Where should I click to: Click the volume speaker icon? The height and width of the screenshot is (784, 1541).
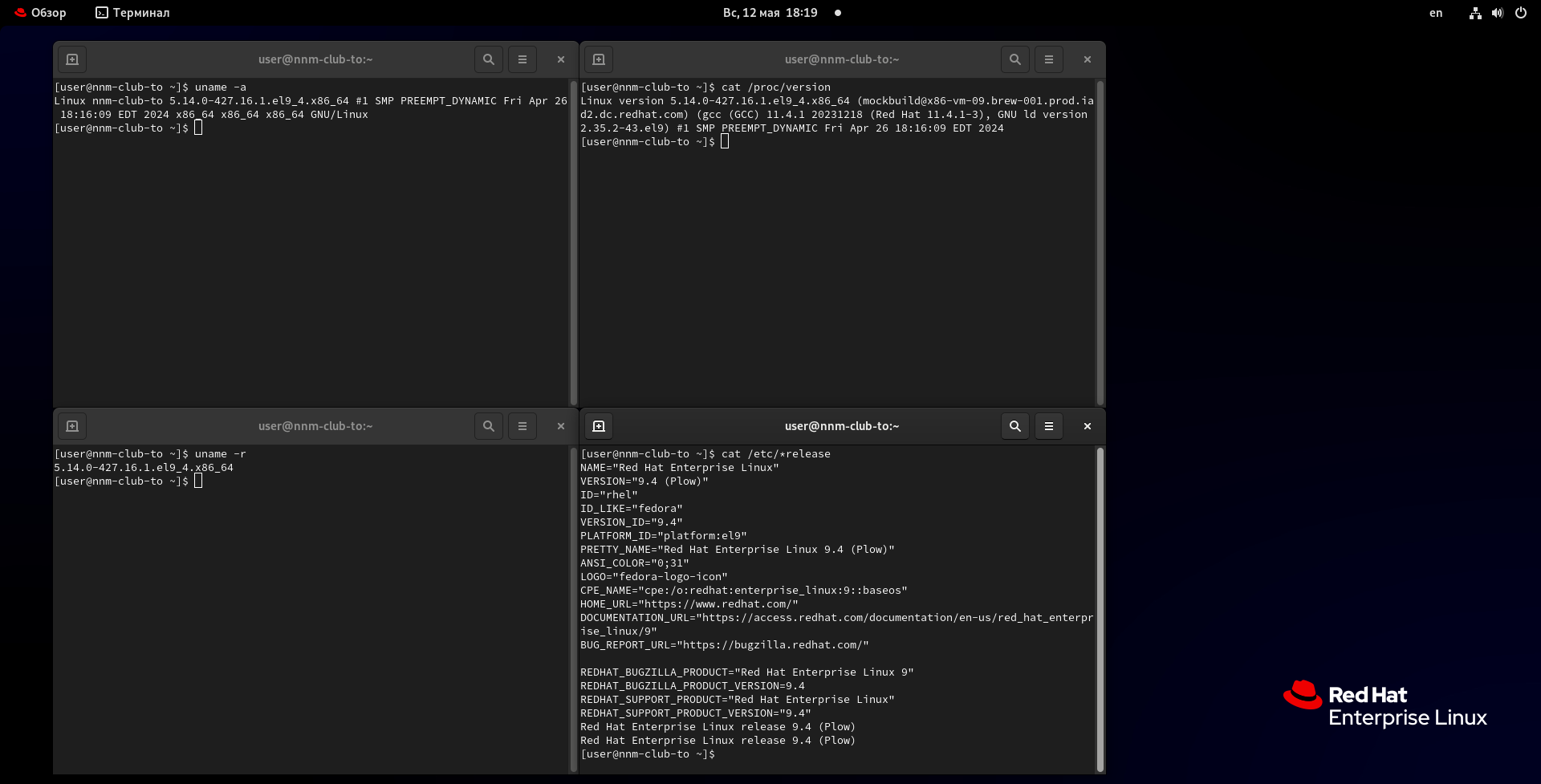1498,13
